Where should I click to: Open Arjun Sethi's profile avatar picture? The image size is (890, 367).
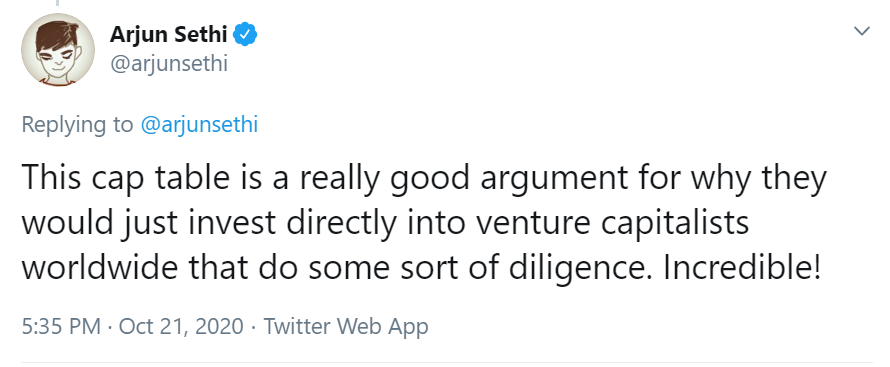[x=57, y=49]
